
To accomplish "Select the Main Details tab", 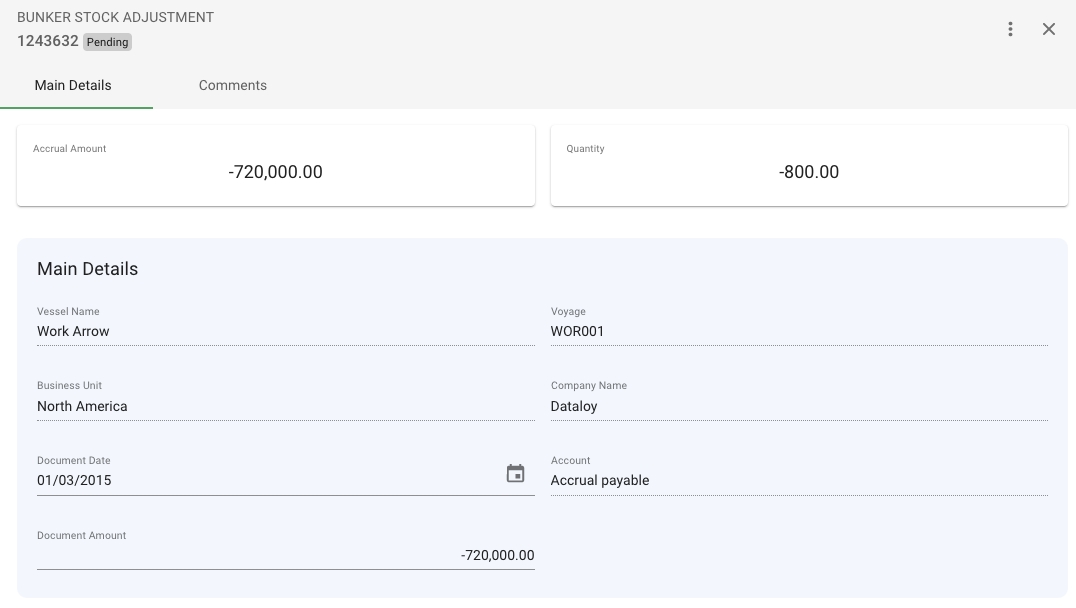I will coord(73,85).
